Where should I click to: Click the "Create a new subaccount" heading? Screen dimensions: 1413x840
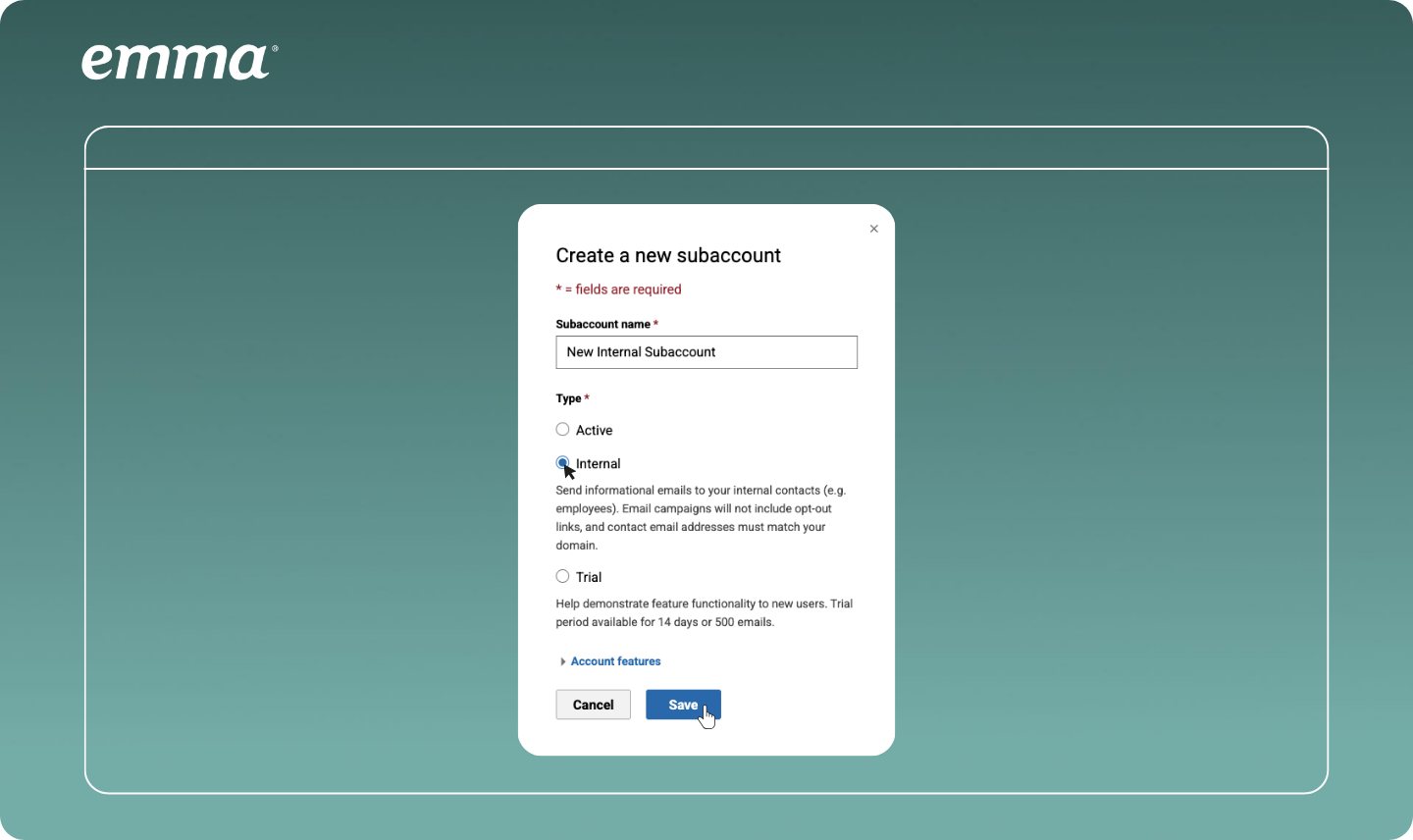pos(668,255)
